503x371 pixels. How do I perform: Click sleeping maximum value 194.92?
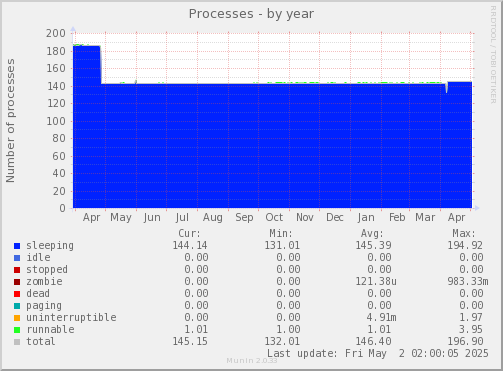click(x=465, y=245)
